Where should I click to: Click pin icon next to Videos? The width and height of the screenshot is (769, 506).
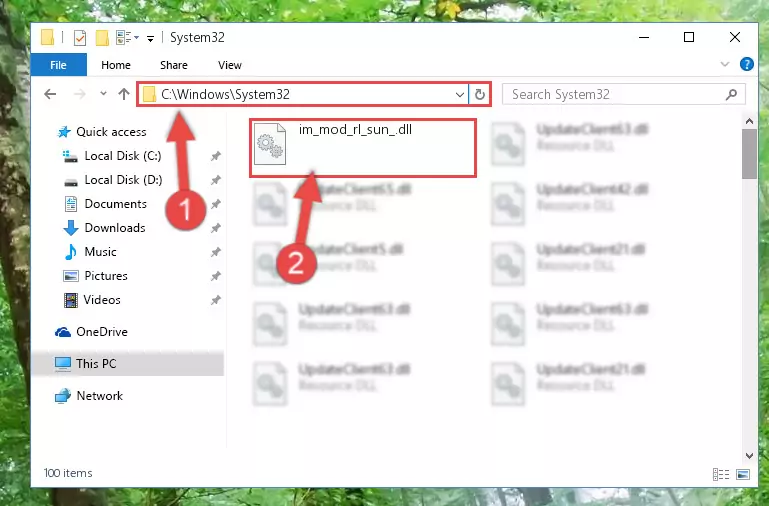point(216,300)
